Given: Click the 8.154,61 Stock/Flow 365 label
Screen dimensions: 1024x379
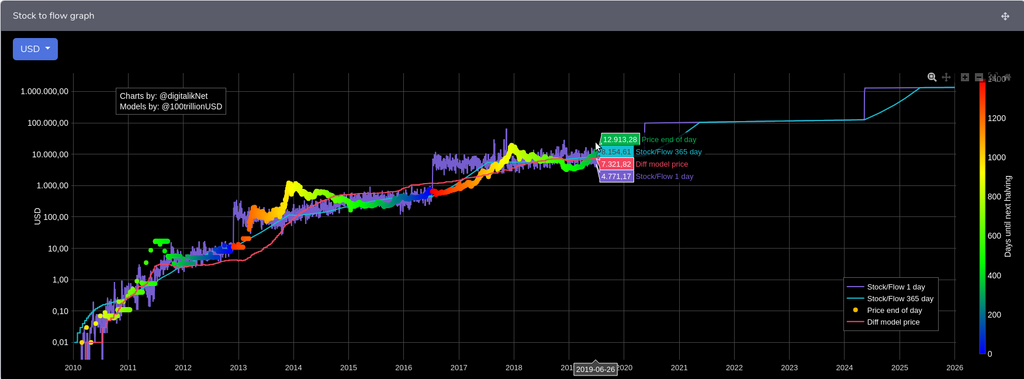Looking at the screenshot, I should pos(616,152).
